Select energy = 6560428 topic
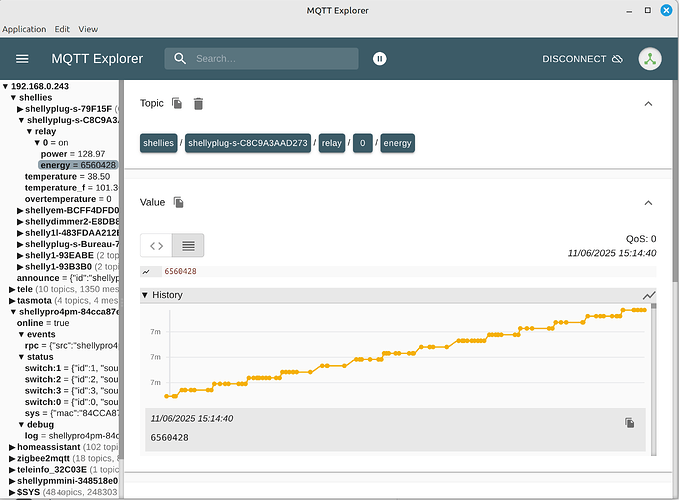679x500 pixels. coord(78,165)
